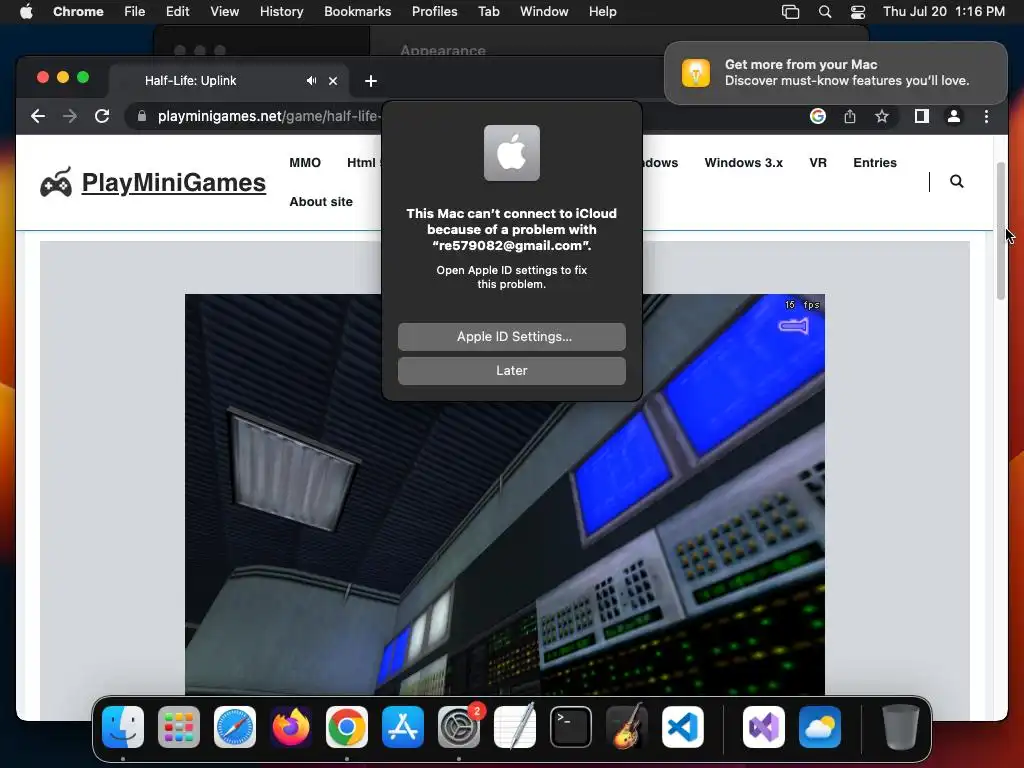
Task: Open the Window menu
Action: 544,12
